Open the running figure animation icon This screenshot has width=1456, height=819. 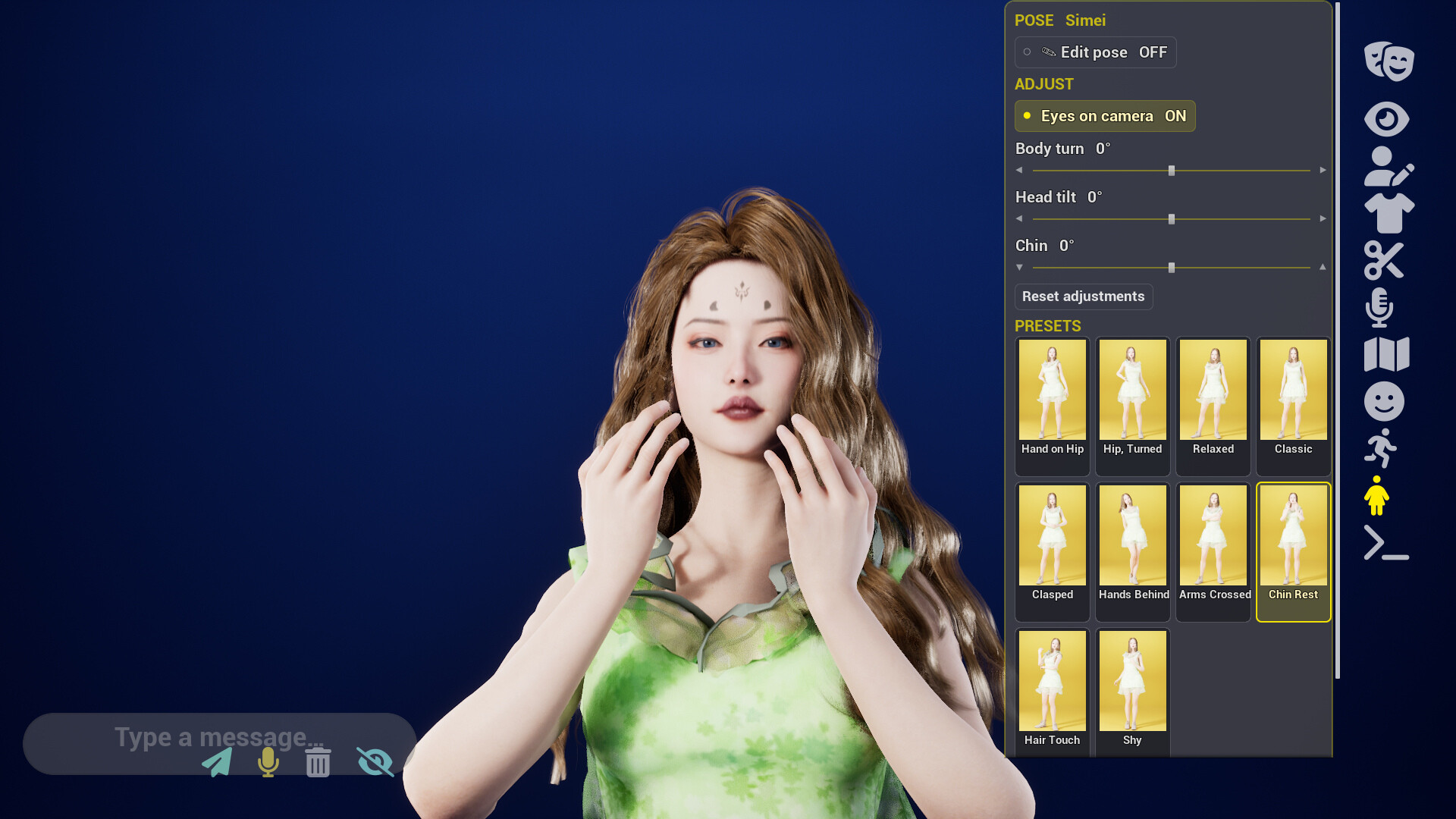[x=1380, y=448]
